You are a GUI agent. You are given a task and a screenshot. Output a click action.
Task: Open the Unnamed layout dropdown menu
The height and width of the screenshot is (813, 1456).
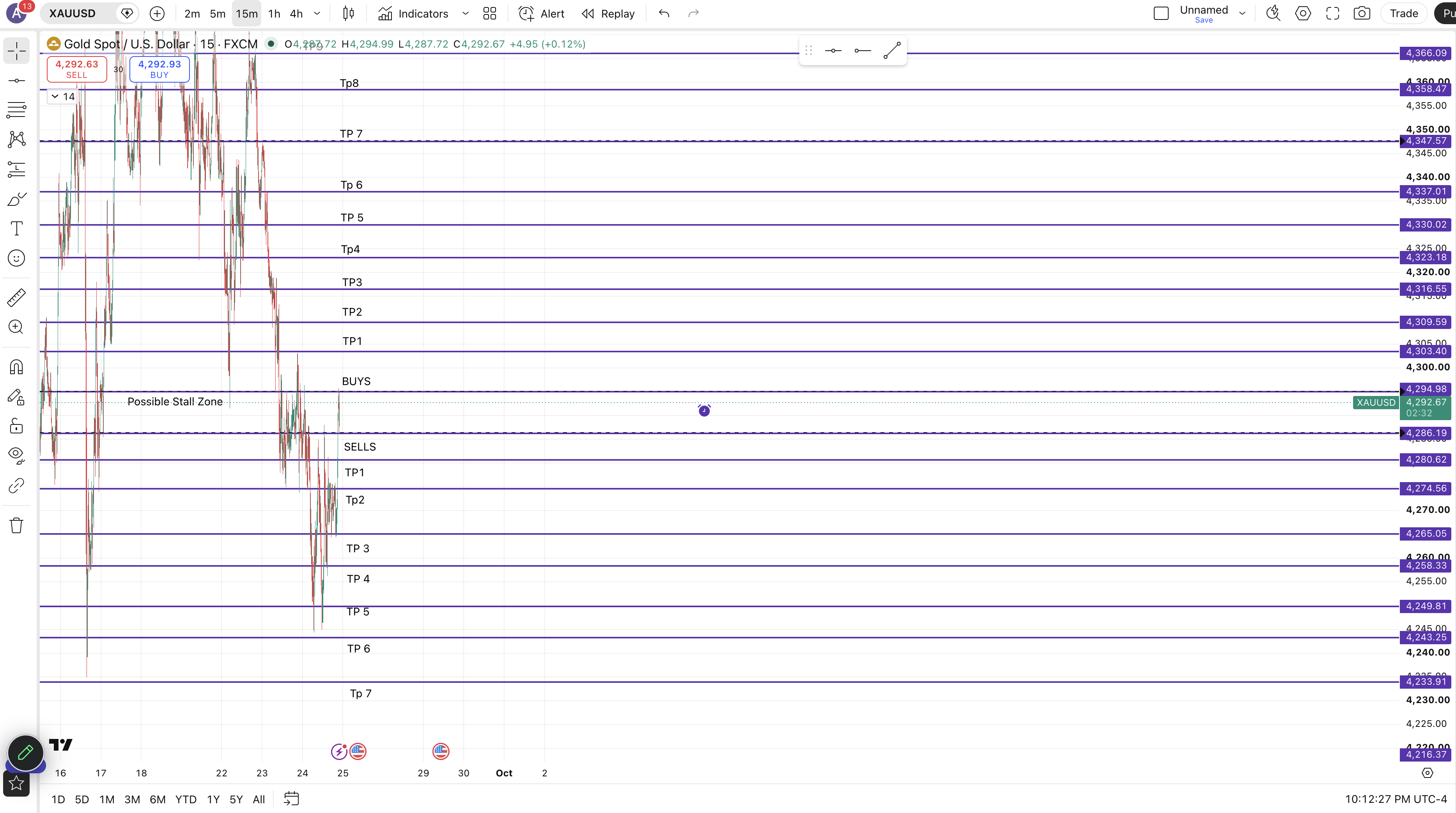(1242, 14)
